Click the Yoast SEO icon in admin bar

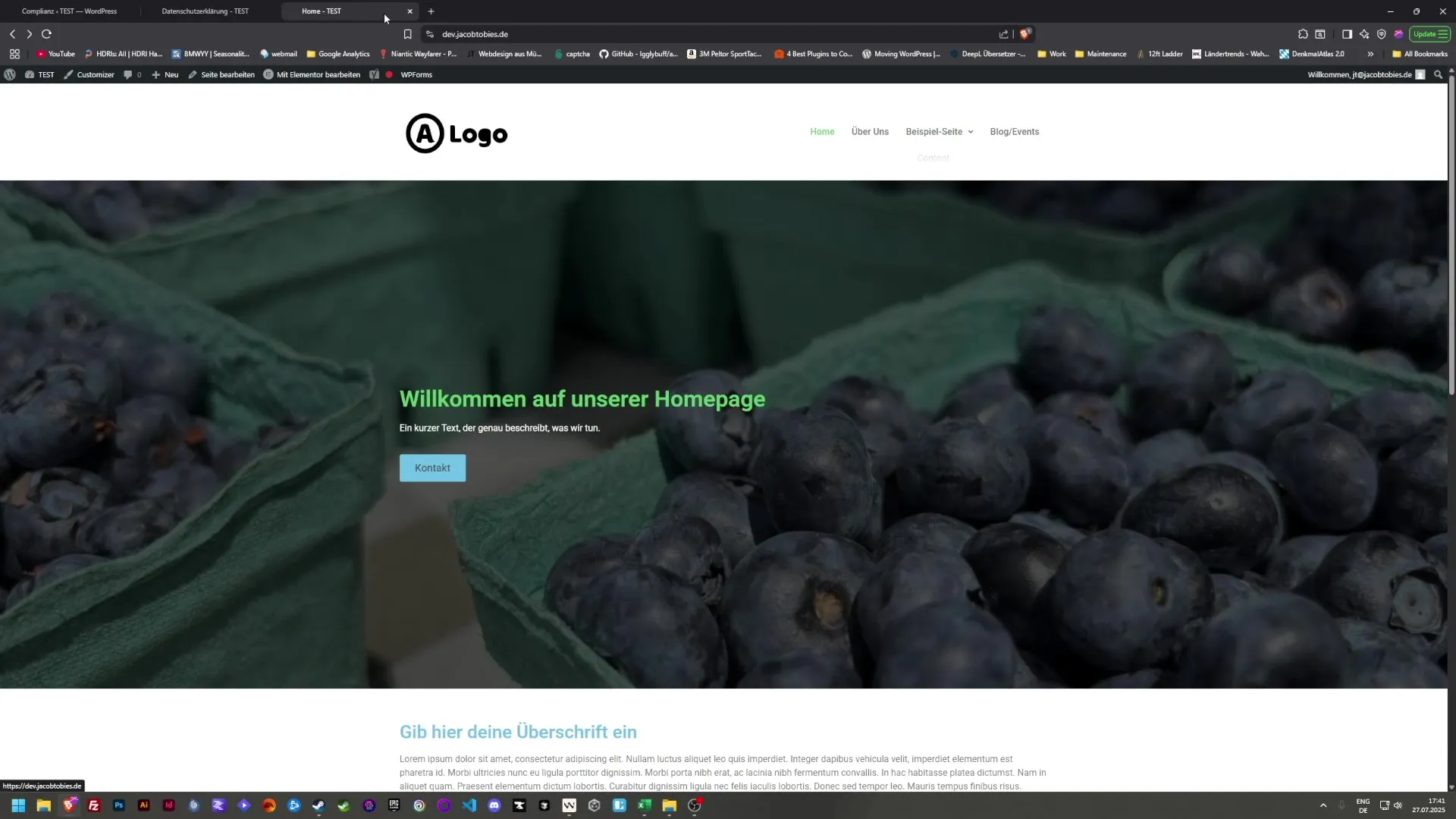coord(373,74)
